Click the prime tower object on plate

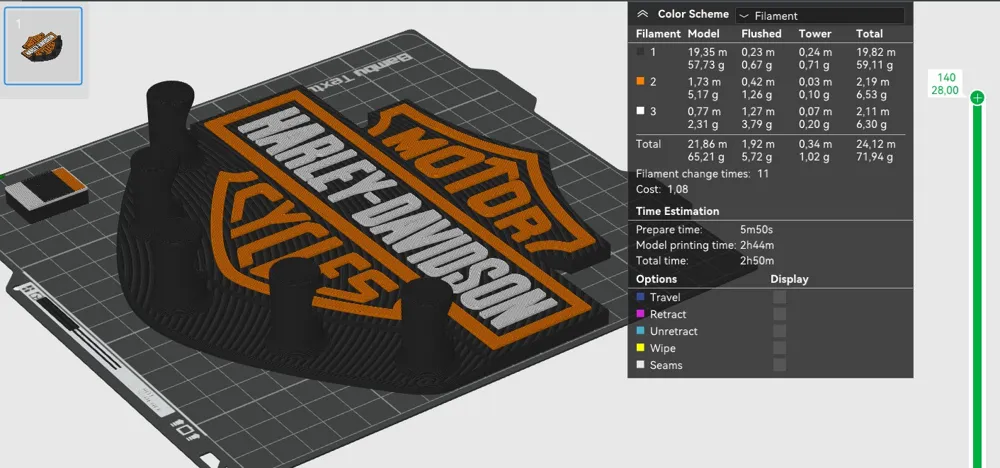click(46, 194)
